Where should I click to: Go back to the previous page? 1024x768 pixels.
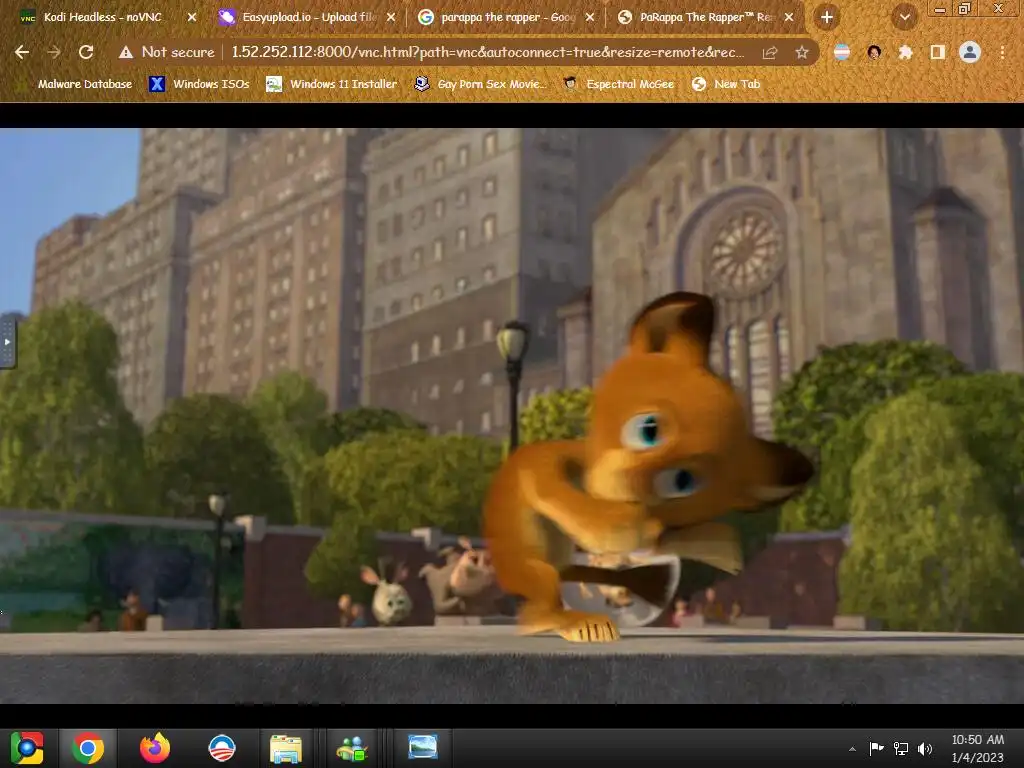pos(22,52)
